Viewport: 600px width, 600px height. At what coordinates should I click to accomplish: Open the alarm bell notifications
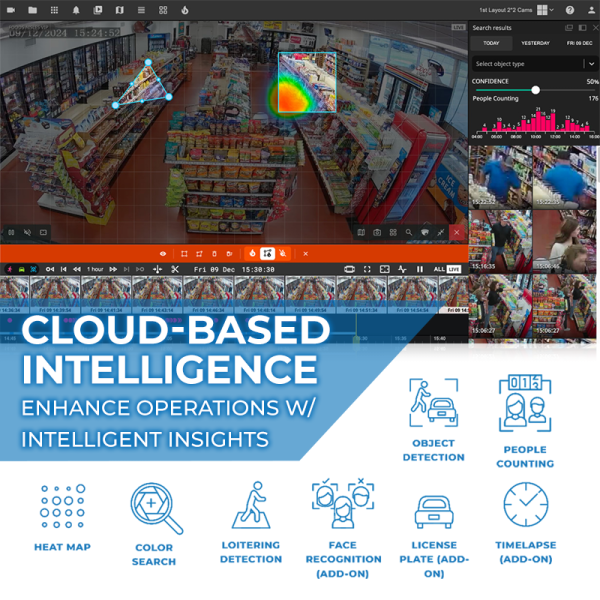tap(76, 9)
